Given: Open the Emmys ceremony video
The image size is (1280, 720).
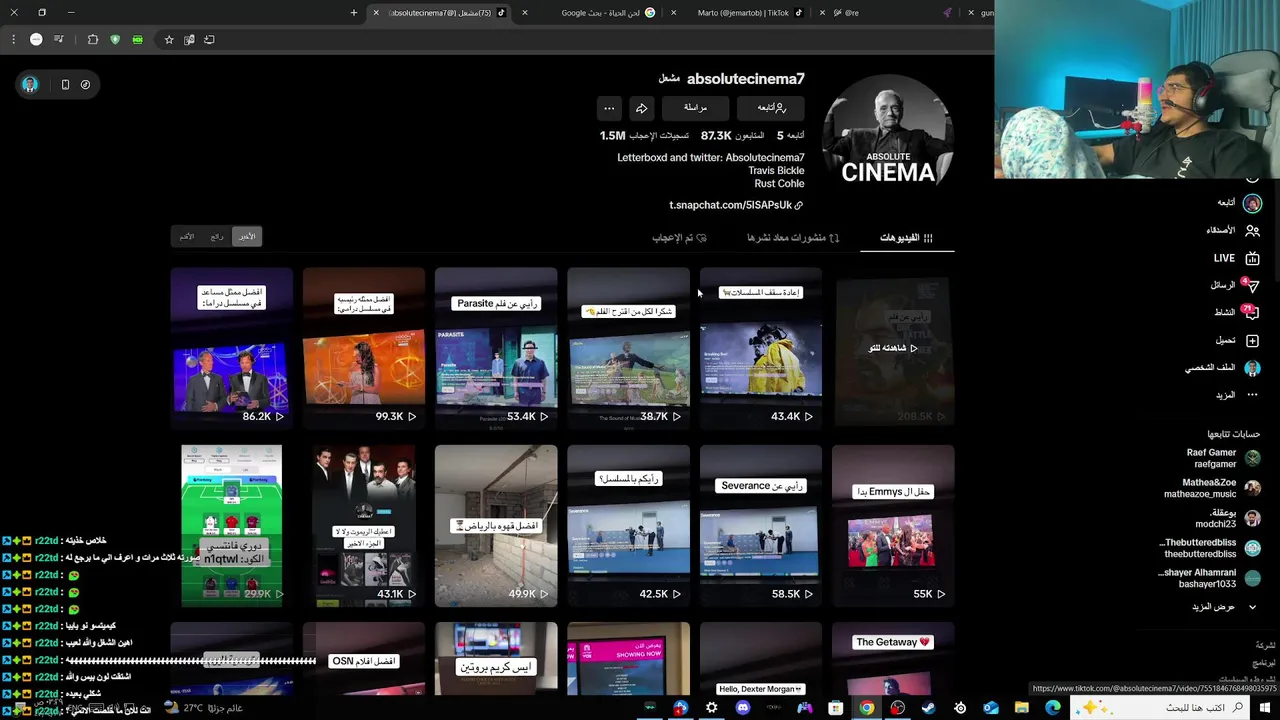Looking at the screenshot, I should [x=893, y=526].
